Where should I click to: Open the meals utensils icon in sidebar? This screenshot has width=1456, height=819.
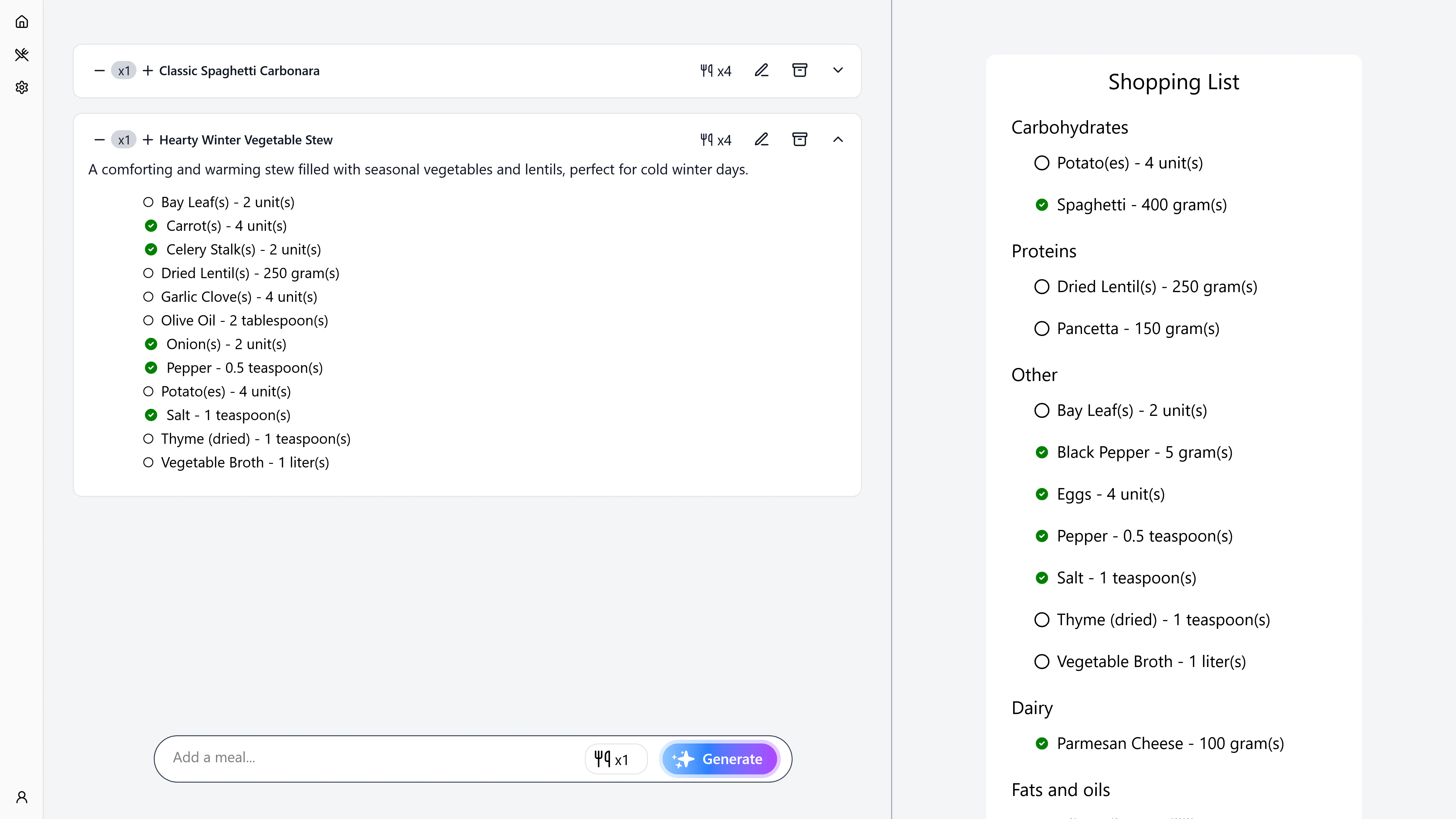click(22, 55)
